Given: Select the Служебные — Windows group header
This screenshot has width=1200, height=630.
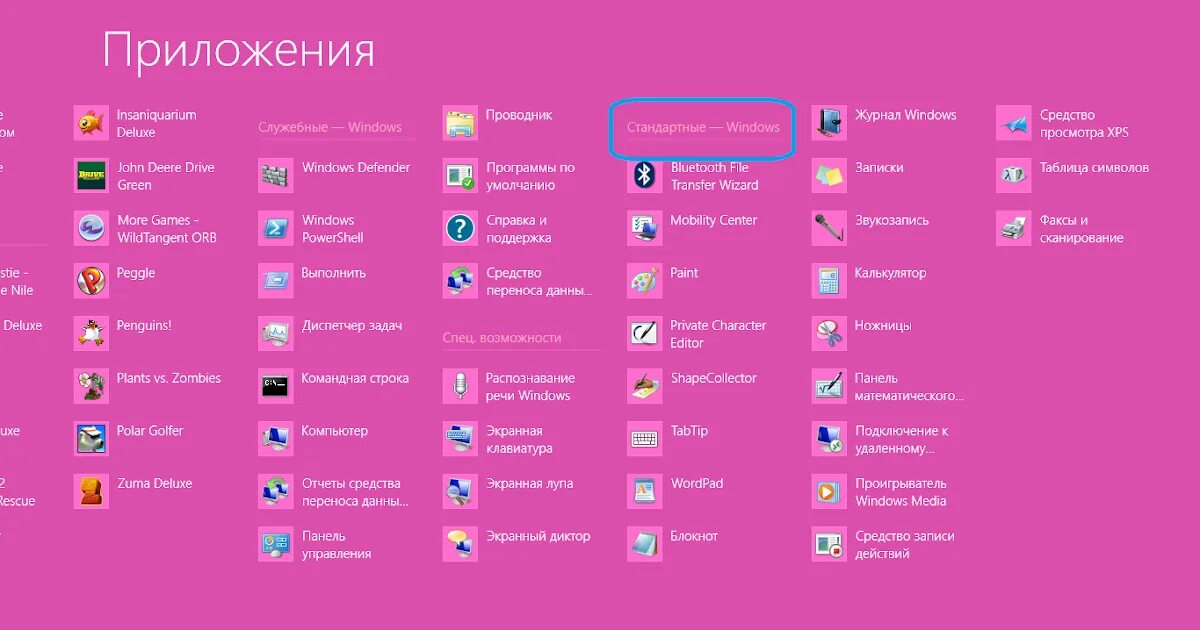Looking at the screenshot, I should pyautogui.click(x=330, y=127).
